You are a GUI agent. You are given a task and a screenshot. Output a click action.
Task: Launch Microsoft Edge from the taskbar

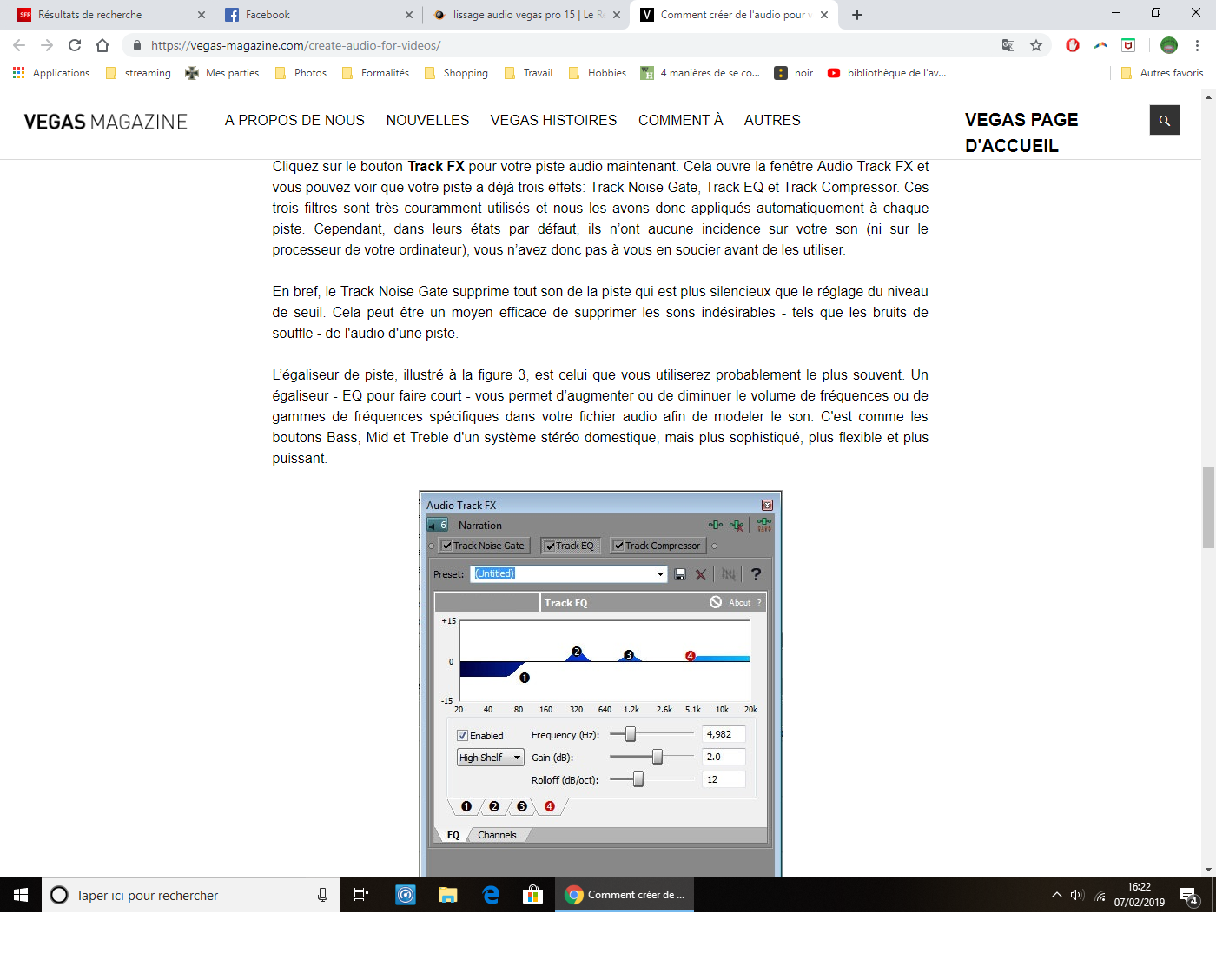[491, 895]
